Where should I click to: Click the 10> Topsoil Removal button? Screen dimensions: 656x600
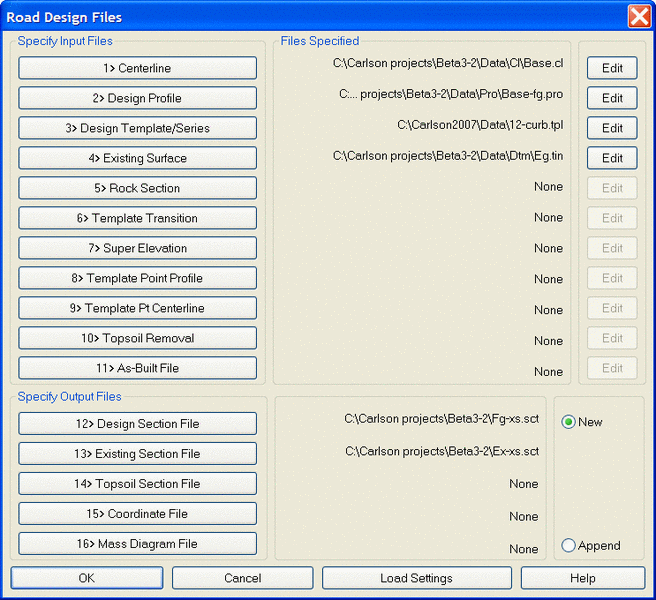coord(137,338)
